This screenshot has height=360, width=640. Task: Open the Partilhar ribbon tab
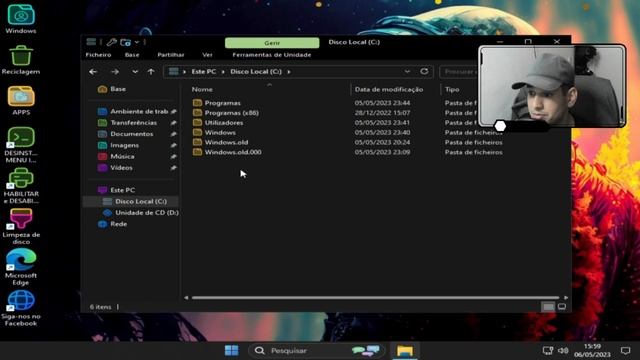[171, 55]
